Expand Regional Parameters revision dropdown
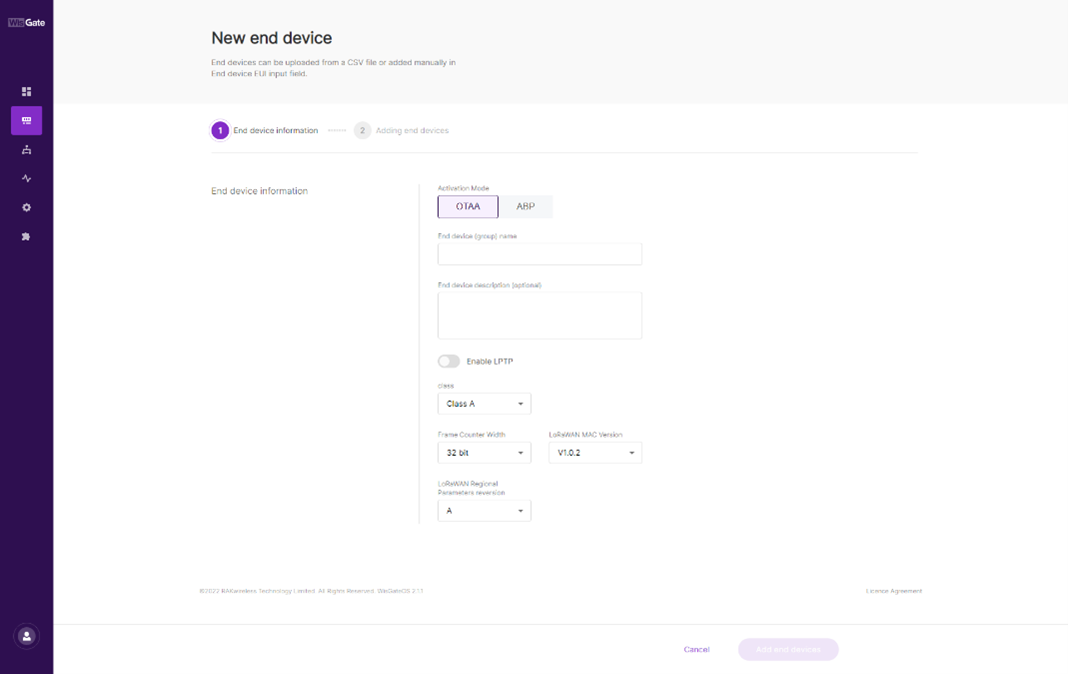Viewport: 1068px width, 674px height. coord(484,511)
